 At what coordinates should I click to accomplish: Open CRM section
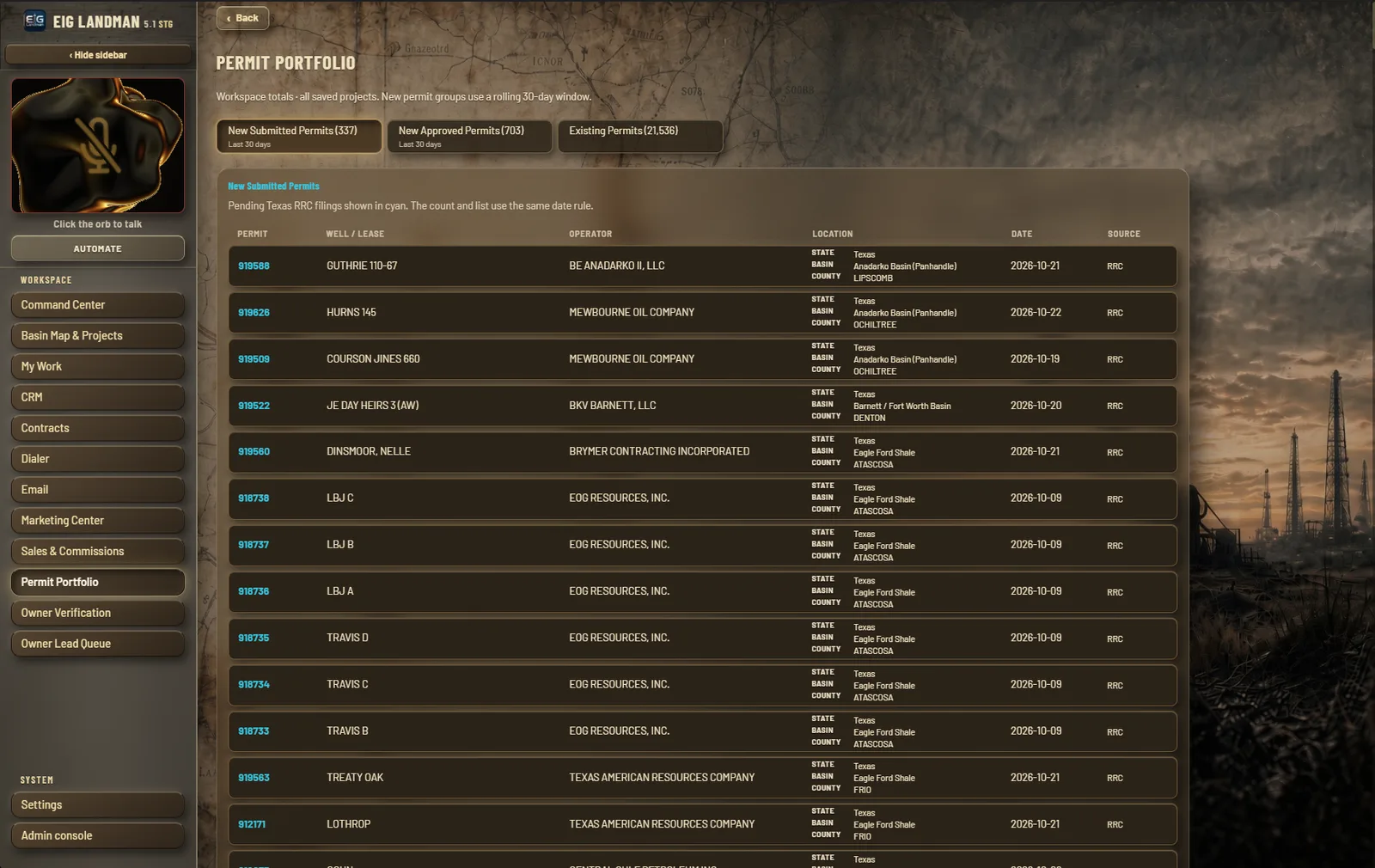[98, 398]
